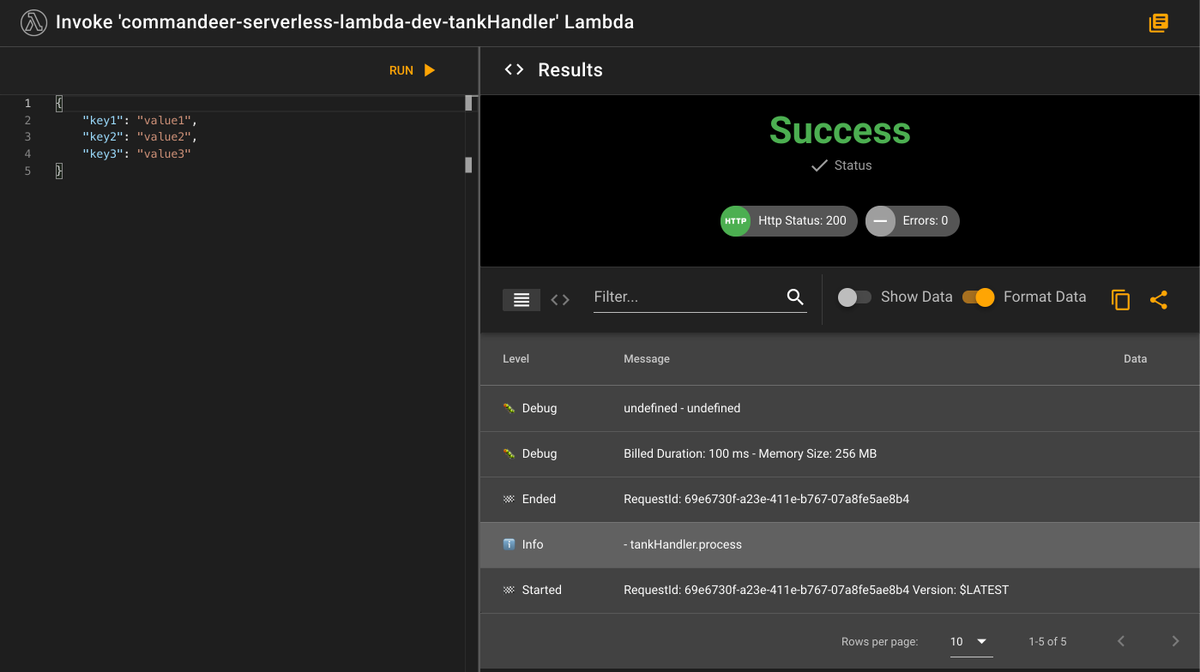The height and width of the screenshot is (672, 1200).
Task: Click the key1 line in JSON editor
Action: coord(140,120)
